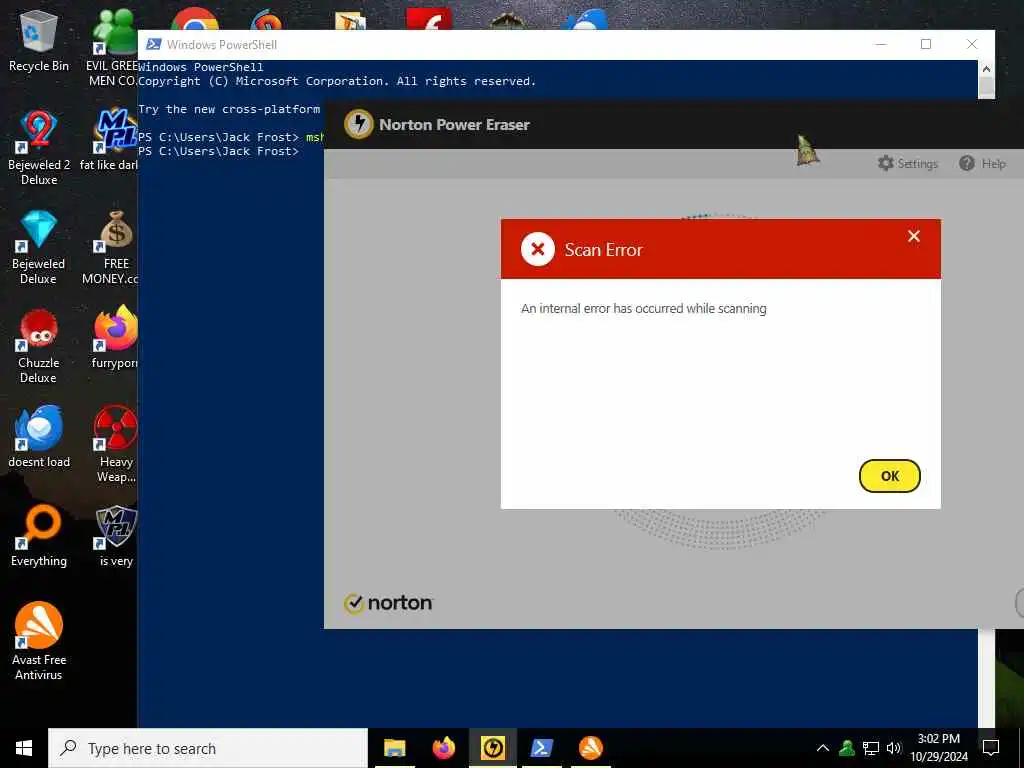This screenshot has width=1024, height=768.
Task: Open Norton Power Eraser Settings
Action: click(908, 163)
